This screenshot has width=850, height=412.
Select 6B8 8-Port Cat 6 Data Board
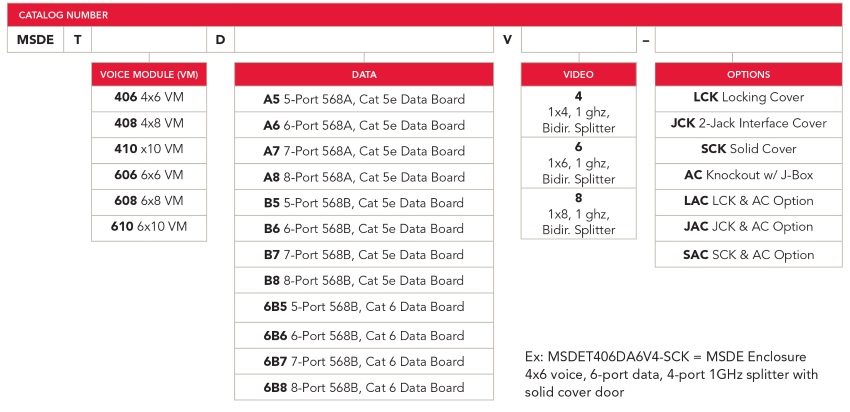tap(364, 387)
